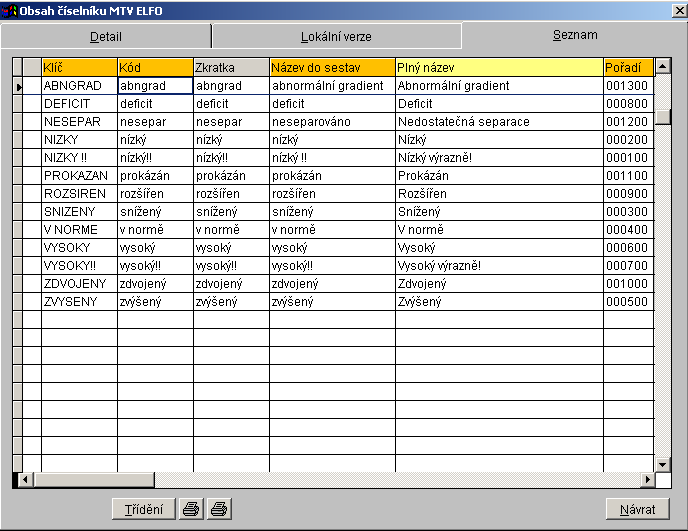Select the Seznam tab
The image size is (688, 531).
[575, 35]
